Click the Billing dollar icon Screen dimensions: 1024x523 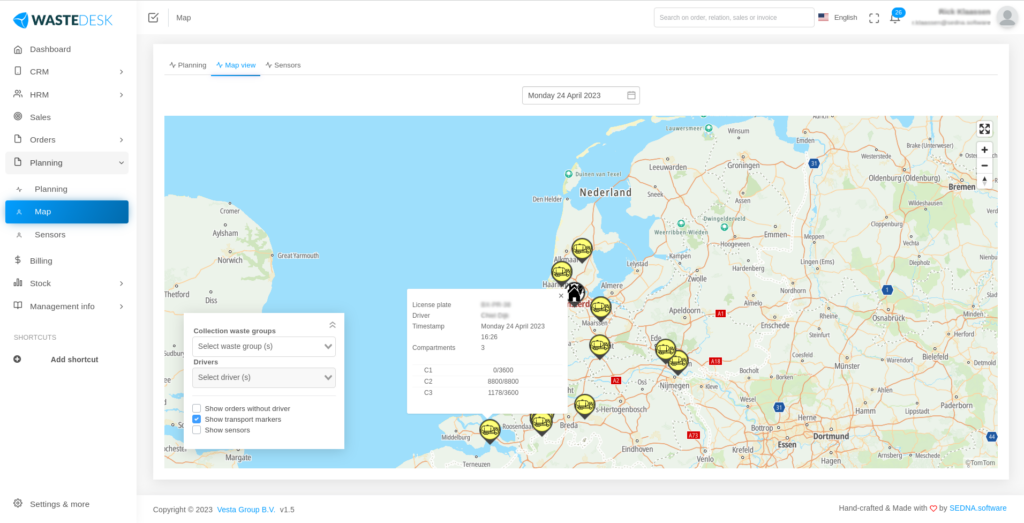[x=18, y=260]
